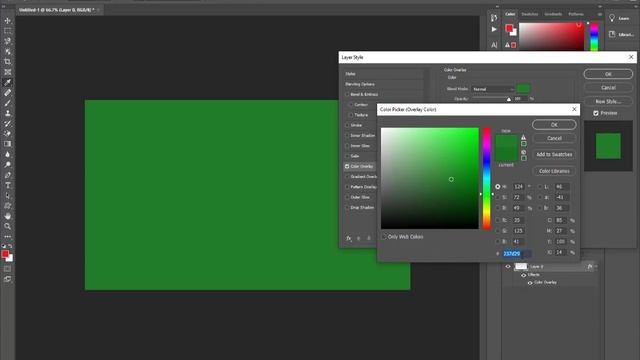Click Add to Swatches button
This screenshot has width=640, height=360.
(x=554, y=155)
